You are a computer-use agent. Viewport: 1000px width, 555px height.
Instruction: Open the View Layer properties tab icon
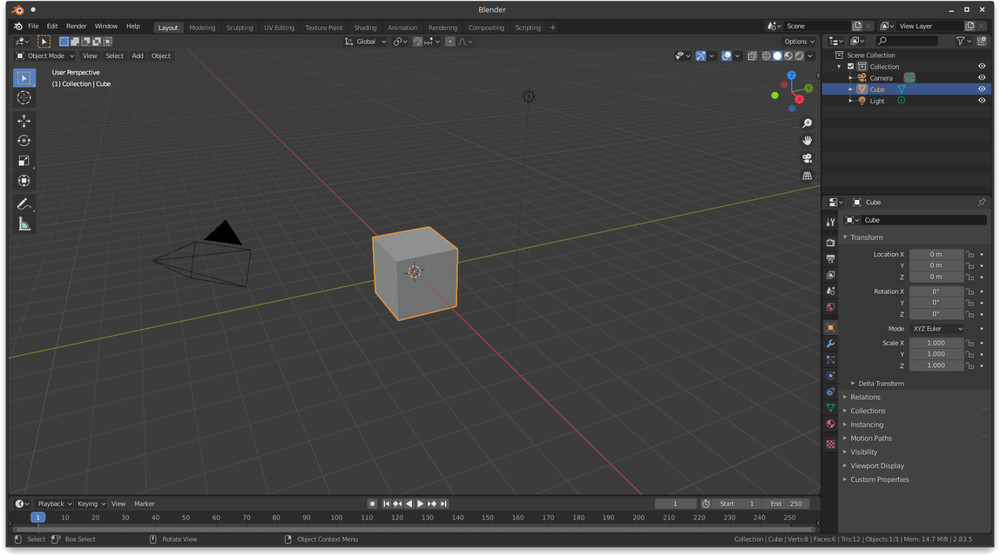(x=830, y=275)
